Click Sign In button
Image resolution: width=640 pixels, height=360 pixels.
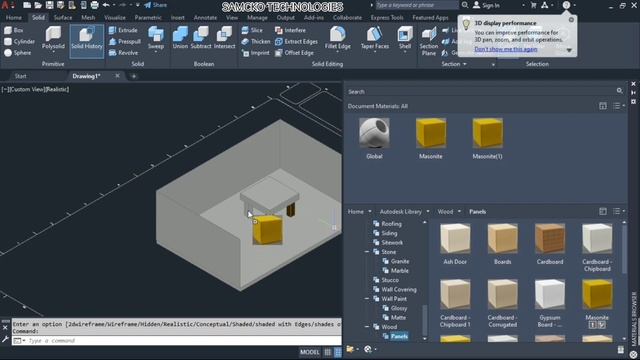486,5
